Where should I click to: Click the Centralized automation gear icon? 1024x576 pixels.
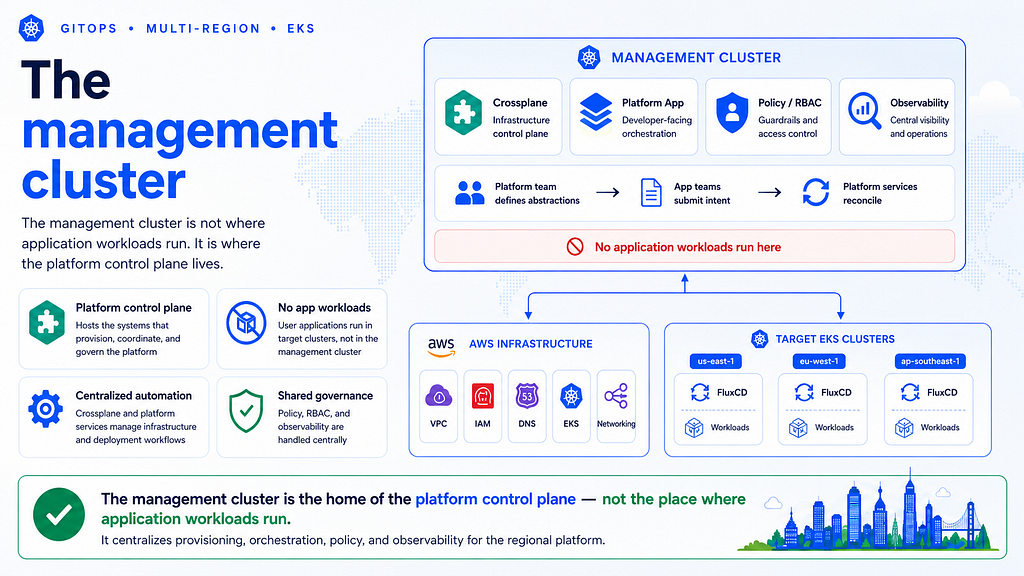point(46,409)
